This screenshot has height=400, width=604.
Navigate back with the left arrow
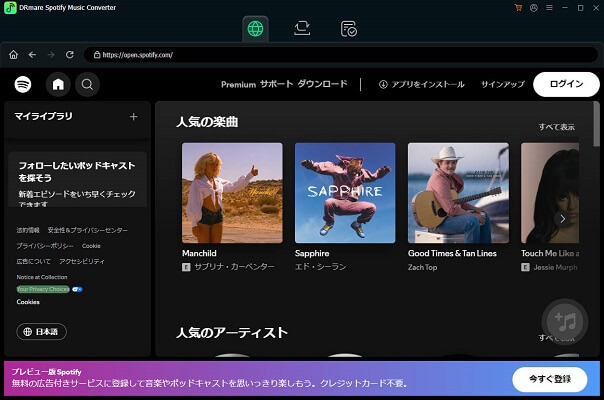point(32,55)
